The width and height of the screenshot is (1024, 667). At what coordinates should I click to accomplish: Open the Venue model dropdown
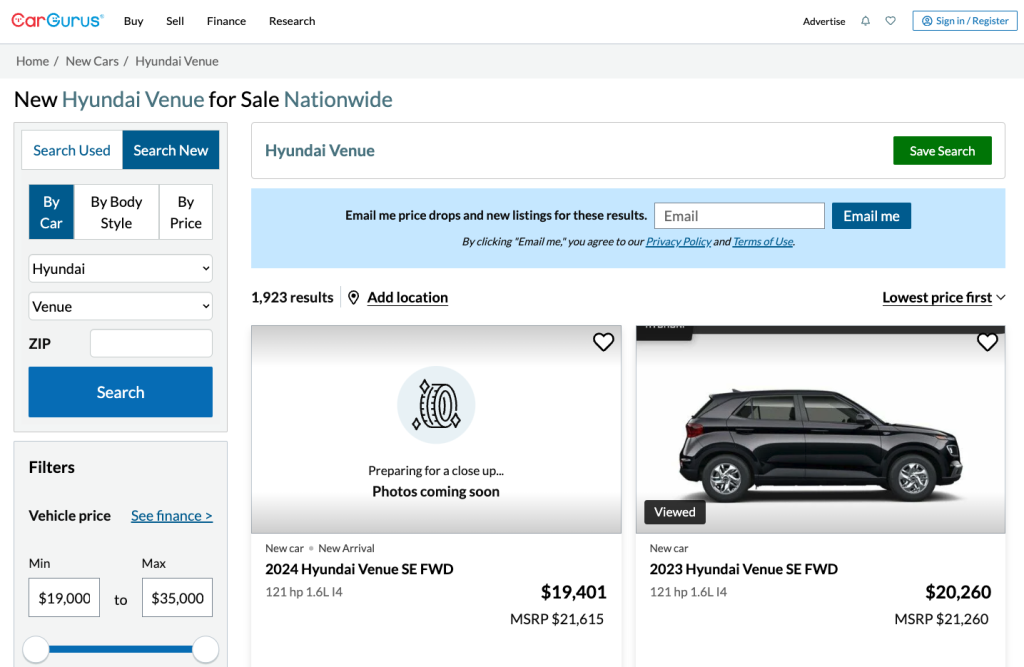pyautogui.click(x=120, y=307)
